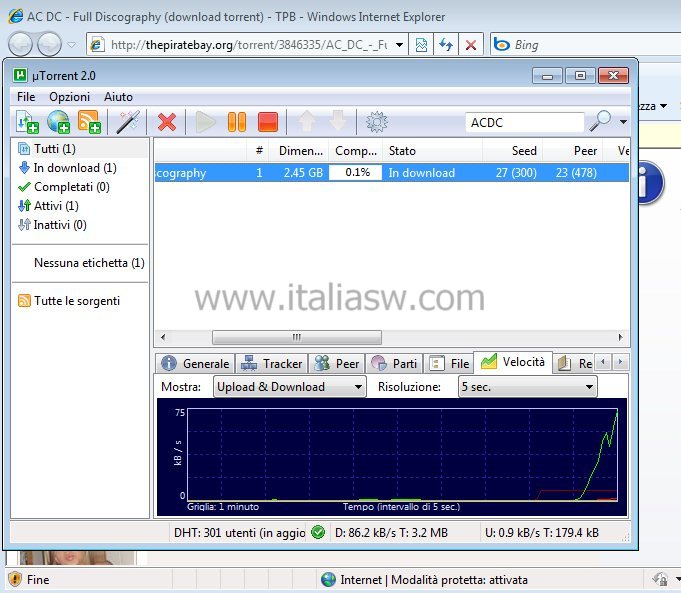Click the green network status check icon
This screenshot has width=681, height=593.
(318, 532)
